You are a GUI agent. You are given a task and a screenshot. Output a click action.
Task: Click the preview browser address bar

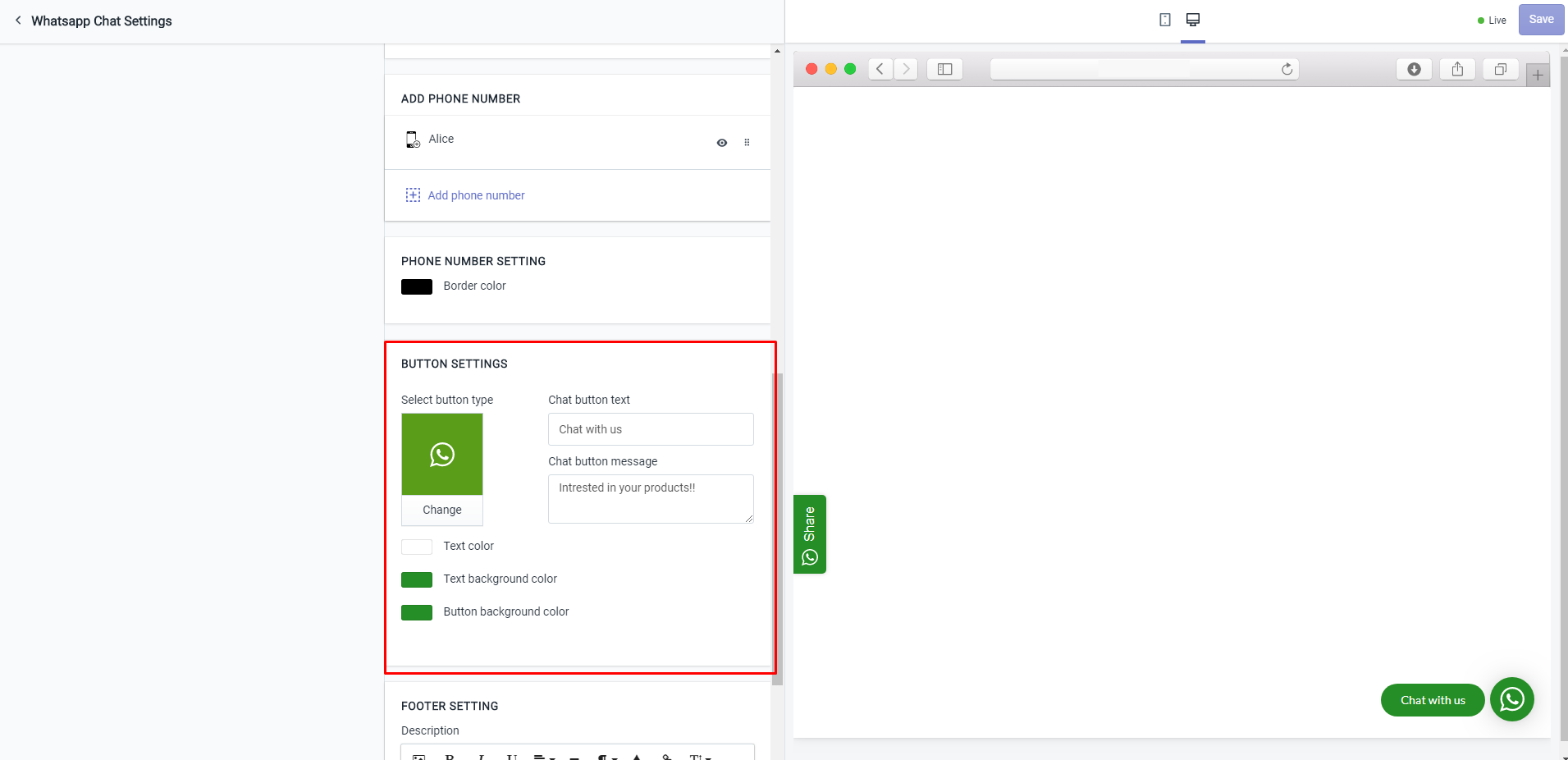point(1145,69)
